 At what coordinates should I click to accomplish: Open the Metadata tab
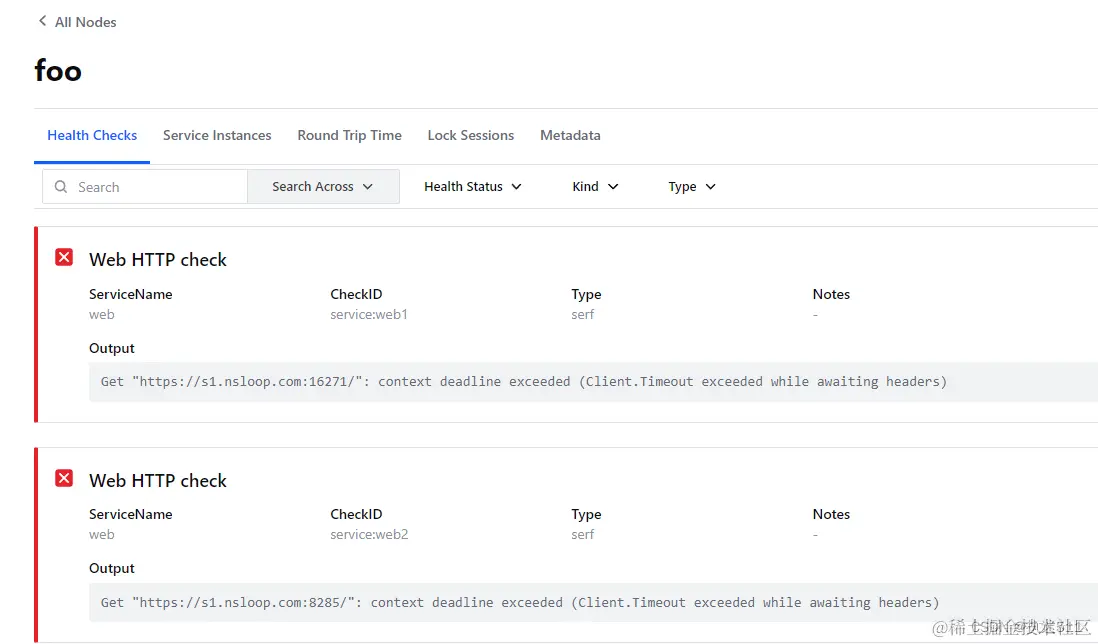(x=570, y=135)
